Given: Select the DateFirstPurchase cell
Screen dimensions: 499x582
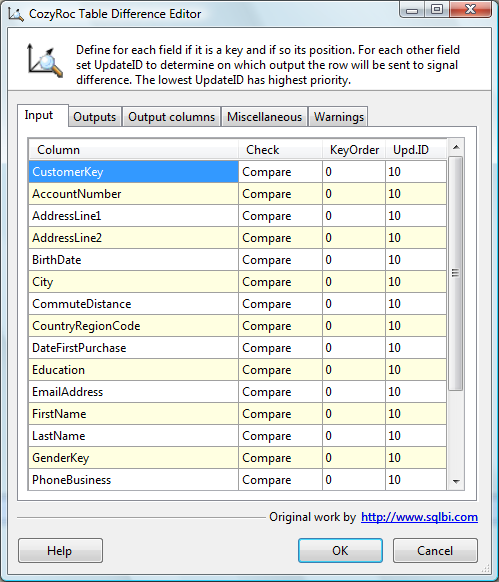Looking at the screenshot, I should pyautogui.click(x=134, y=348).
